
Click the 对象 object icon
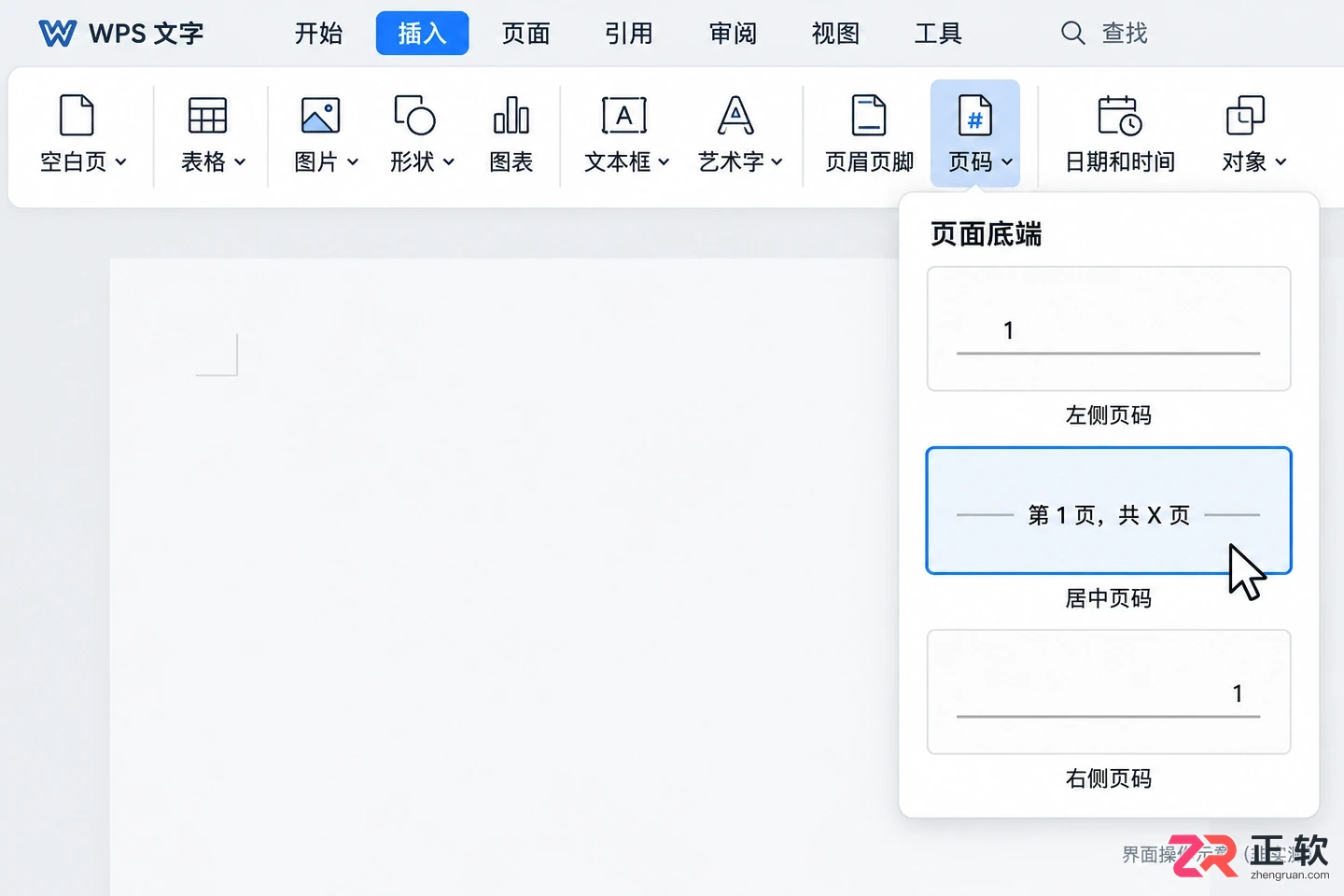[x=1245, y=116]
